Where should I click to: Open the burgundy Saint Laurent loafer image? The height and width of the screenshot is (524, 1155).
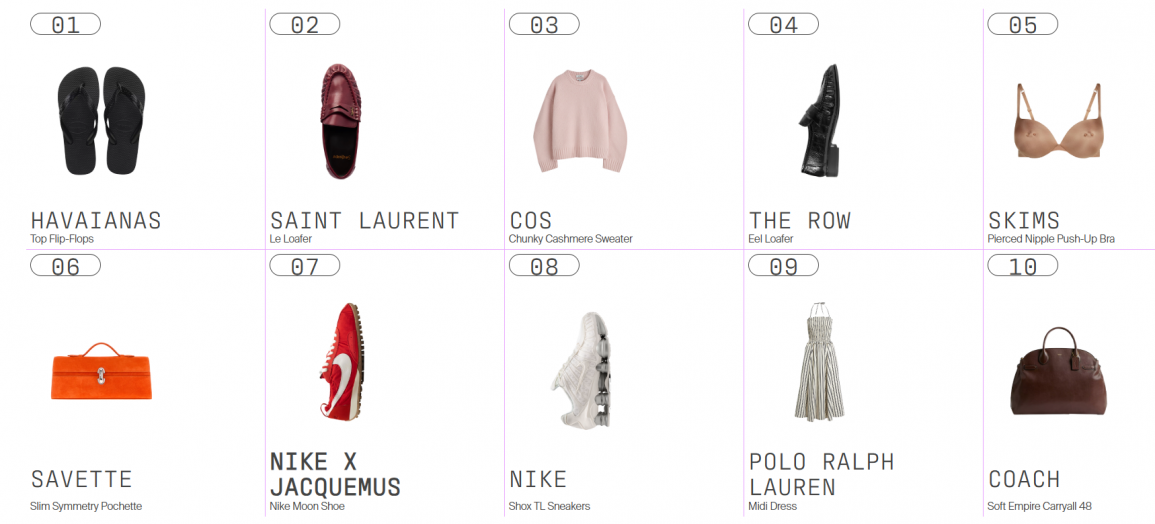click(x=341, y=121)
